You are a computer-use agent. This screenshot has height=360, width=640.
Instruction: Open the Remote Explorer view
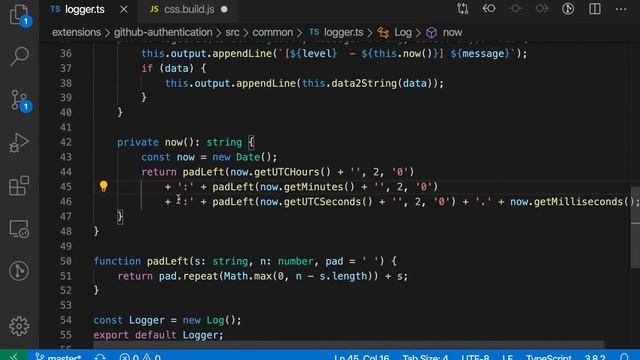click(19, 229)
